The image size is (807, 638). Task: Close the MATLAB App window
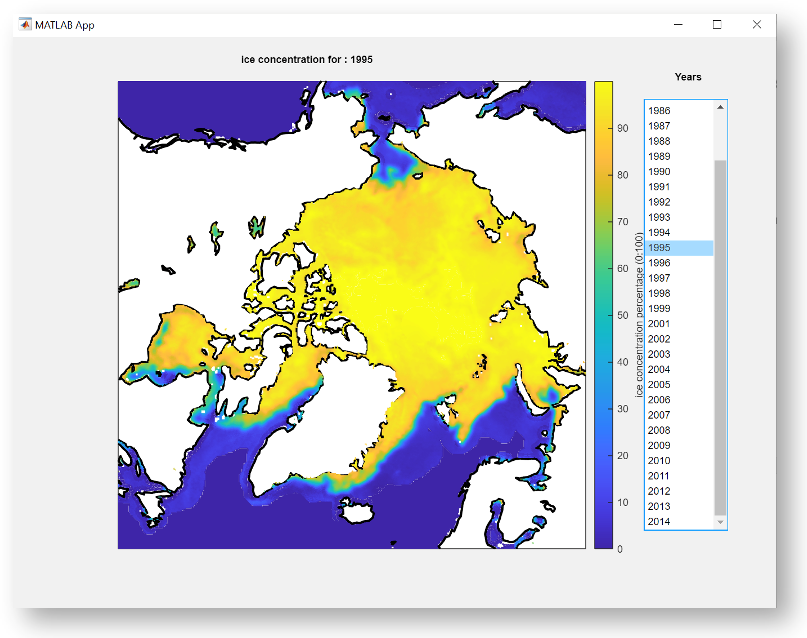756,24
